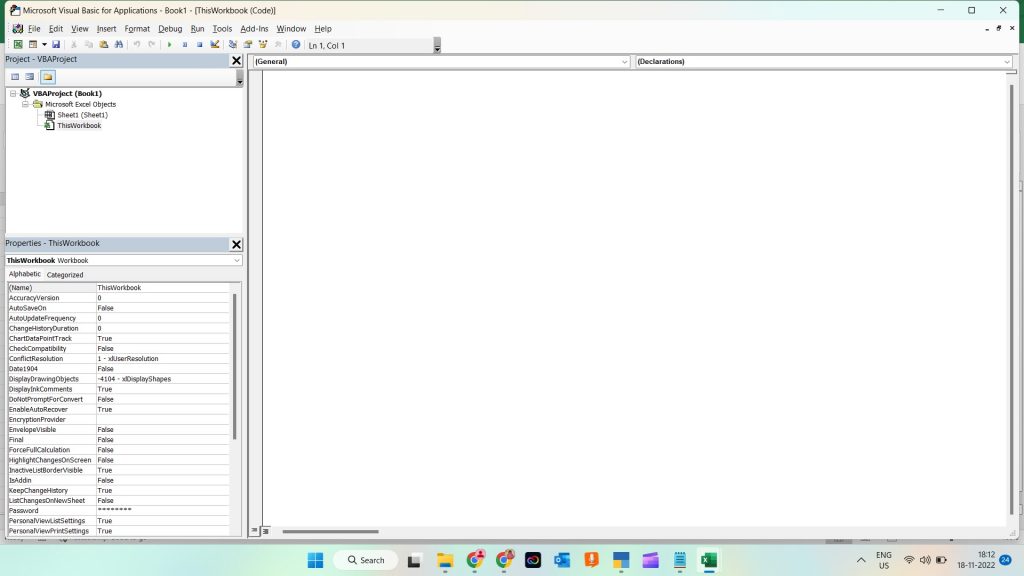Open the Tools menu
Viewport: 1024px width, 576px height.
222,29
